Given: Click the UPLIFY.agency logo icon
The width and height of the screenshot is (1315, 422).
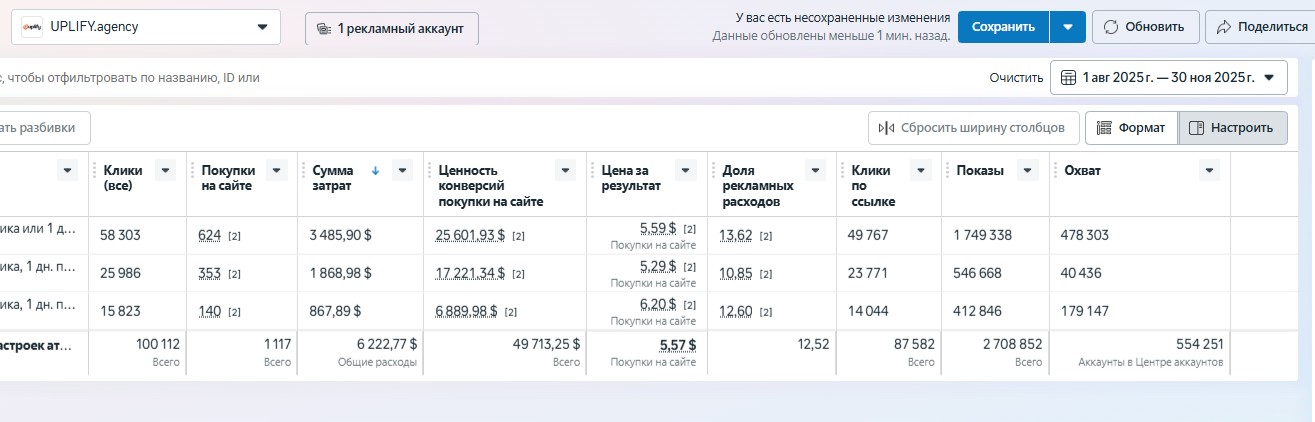Looking at the screenshot, I should click(x=32, y=27).
